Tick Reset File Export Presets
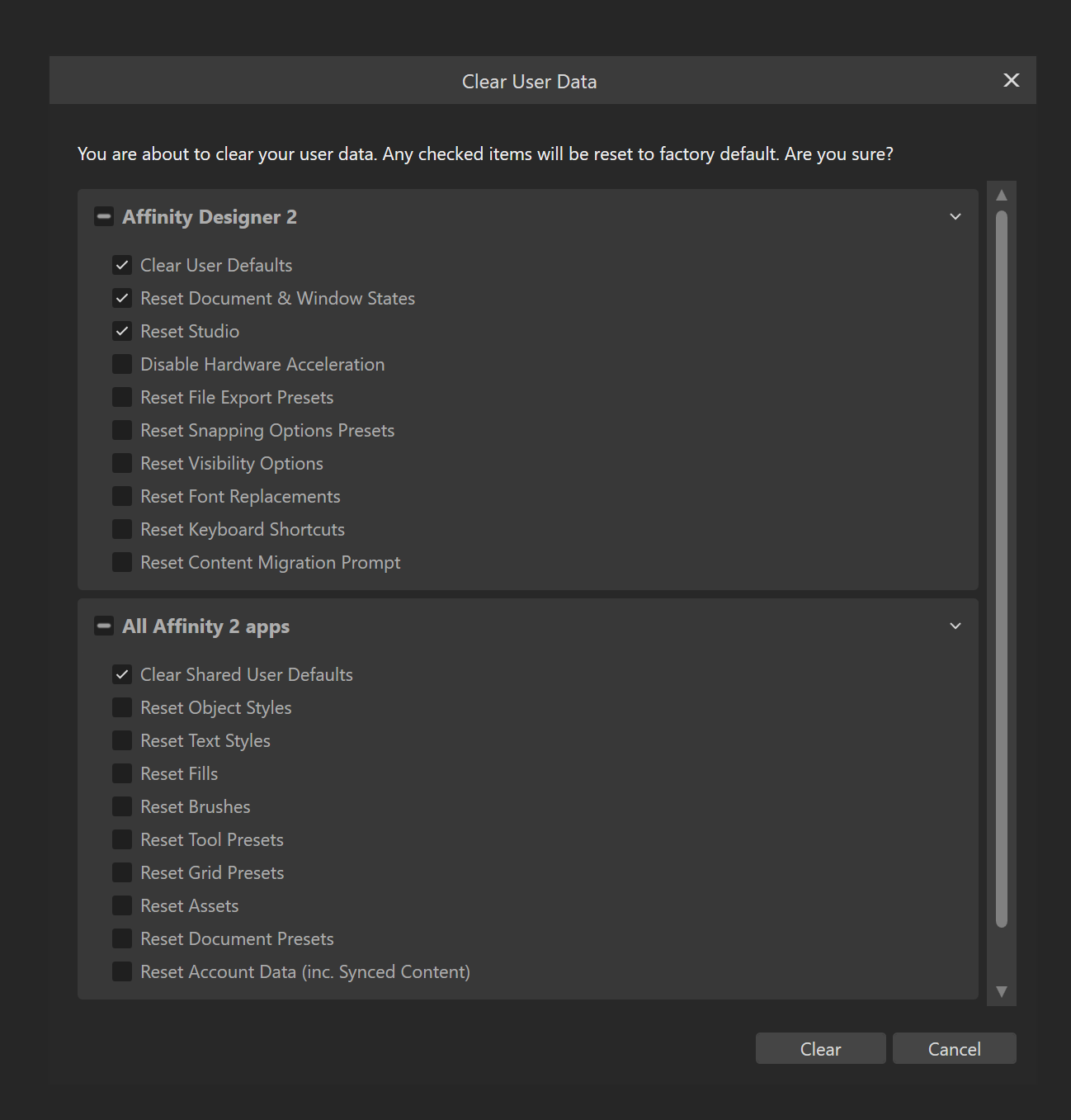This screenshot has width=1071, height=1120. [122, 397]
